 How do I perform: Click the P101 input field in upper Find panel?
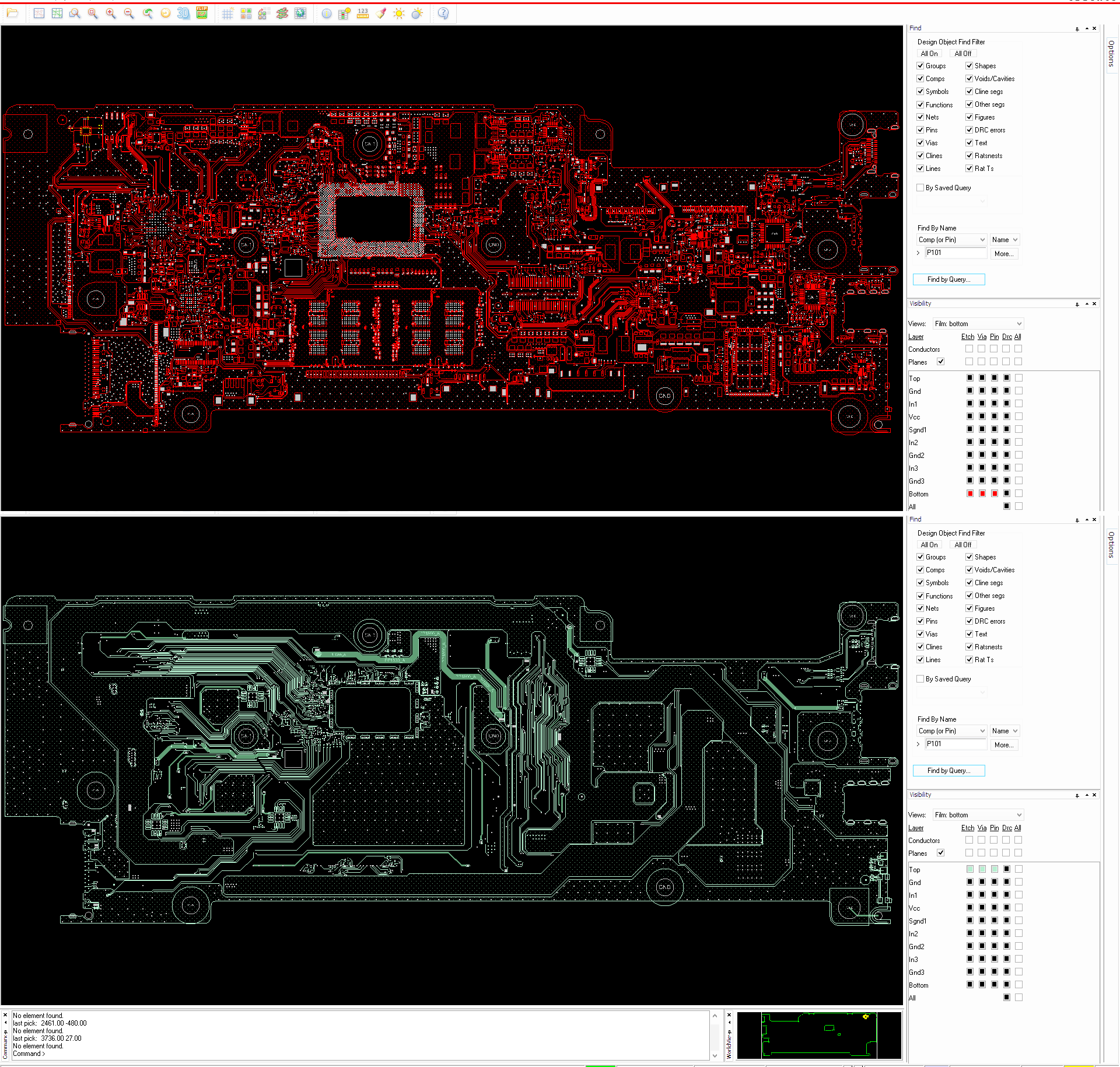click(956, 253)
